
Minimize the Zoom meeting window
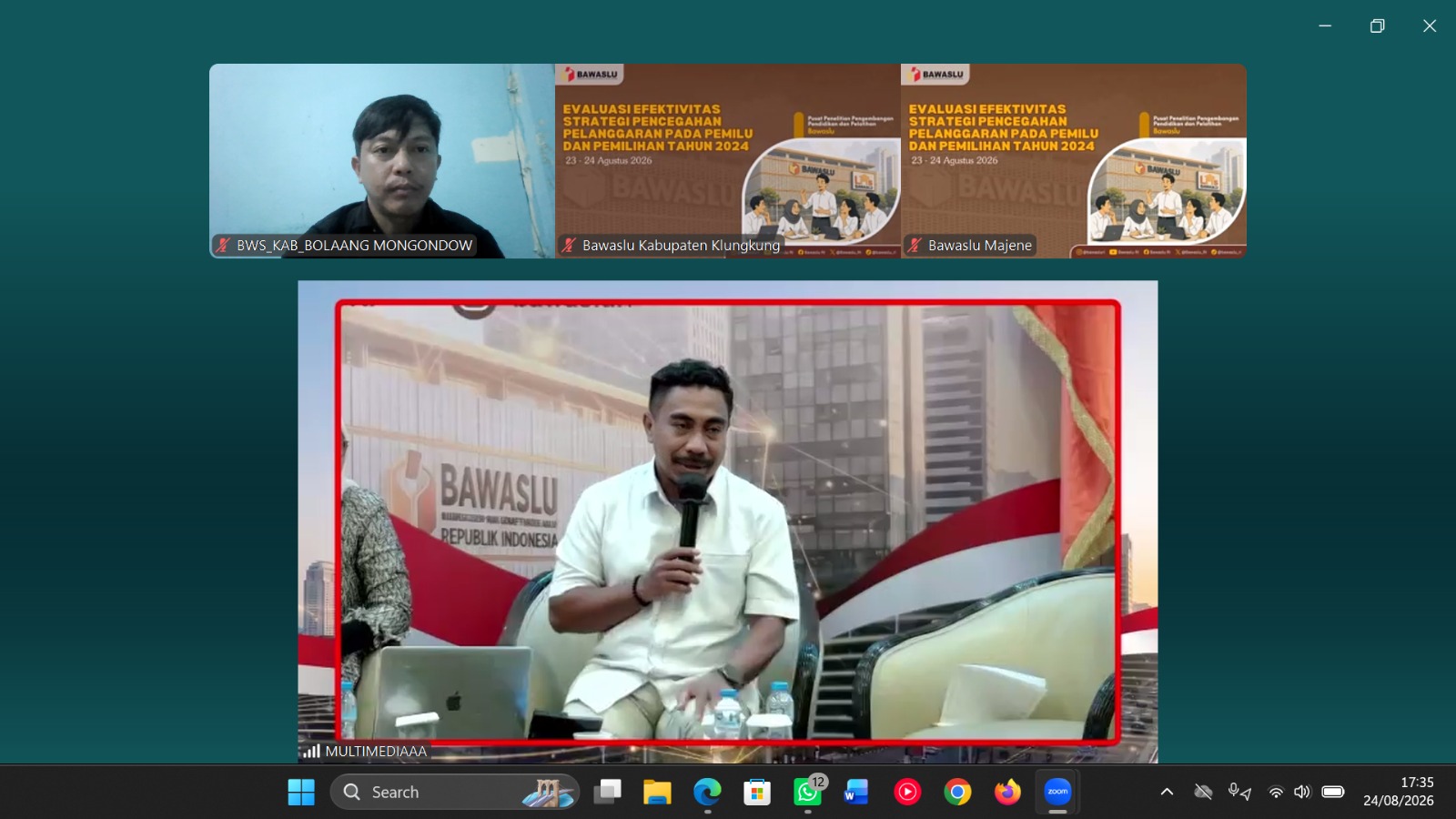coord(1325,25)
